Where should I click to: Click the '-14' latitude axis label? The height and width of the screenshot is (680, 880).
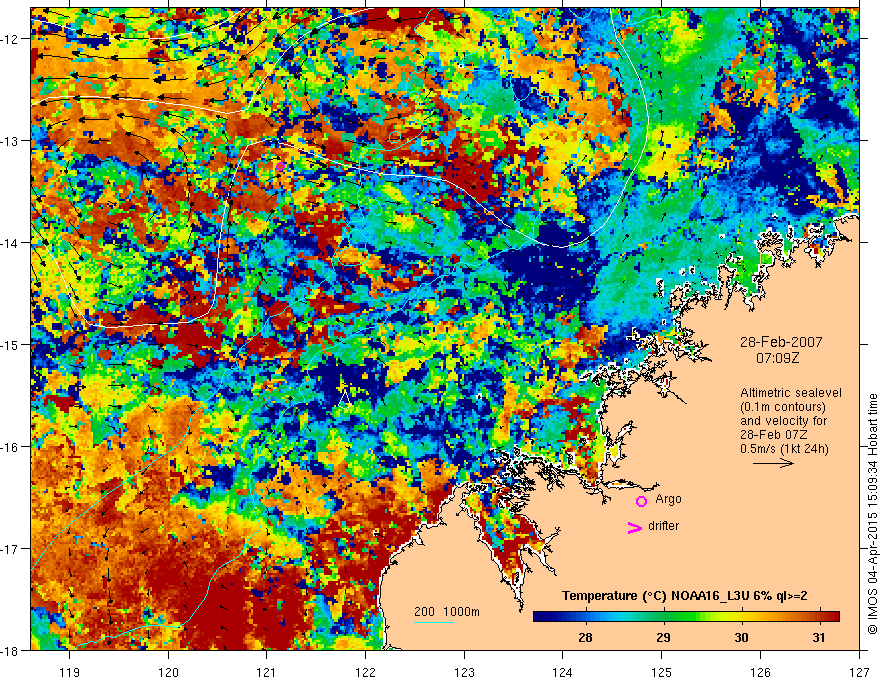pyautogui.click(x=11, y=243)
